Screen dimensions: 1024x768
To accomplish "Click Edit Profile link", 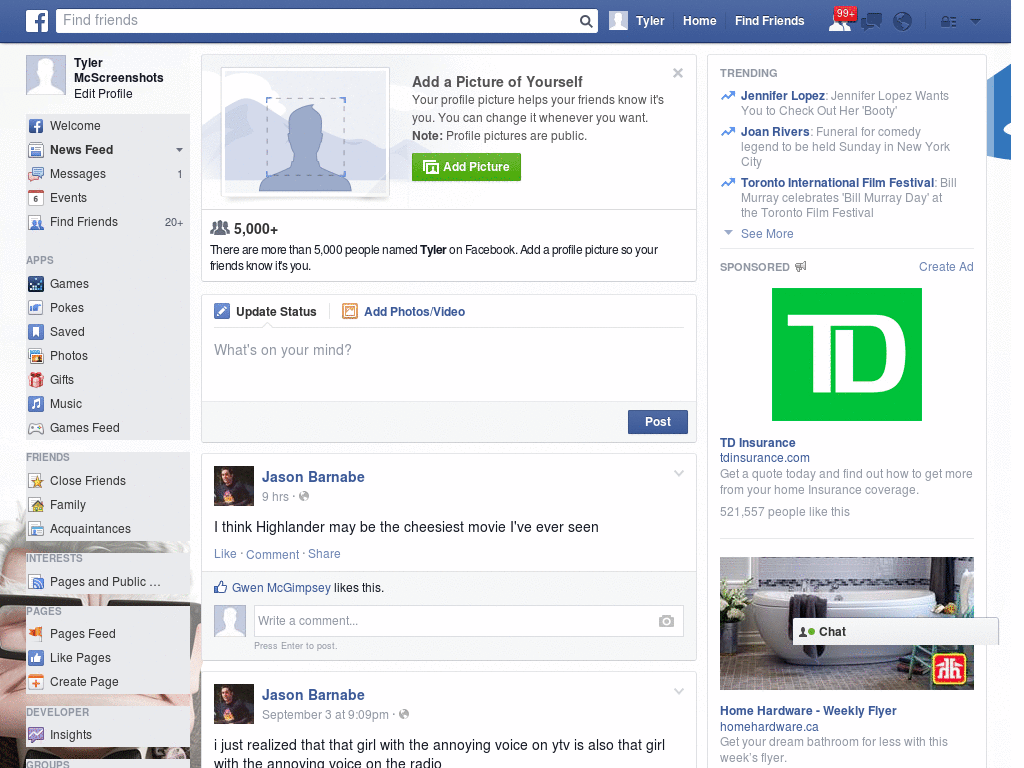I will tap(103, 94).
